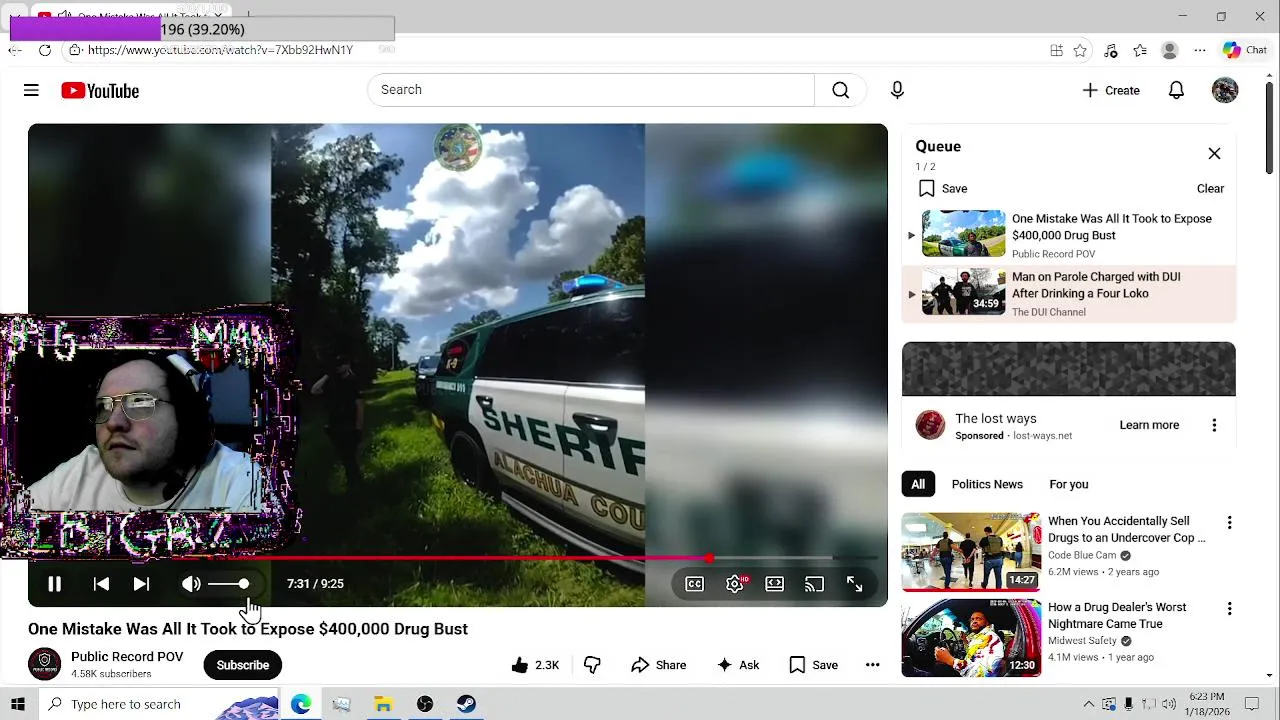
Task: Play queued One Mistake Was All It Took
Action: (1069, 235)
